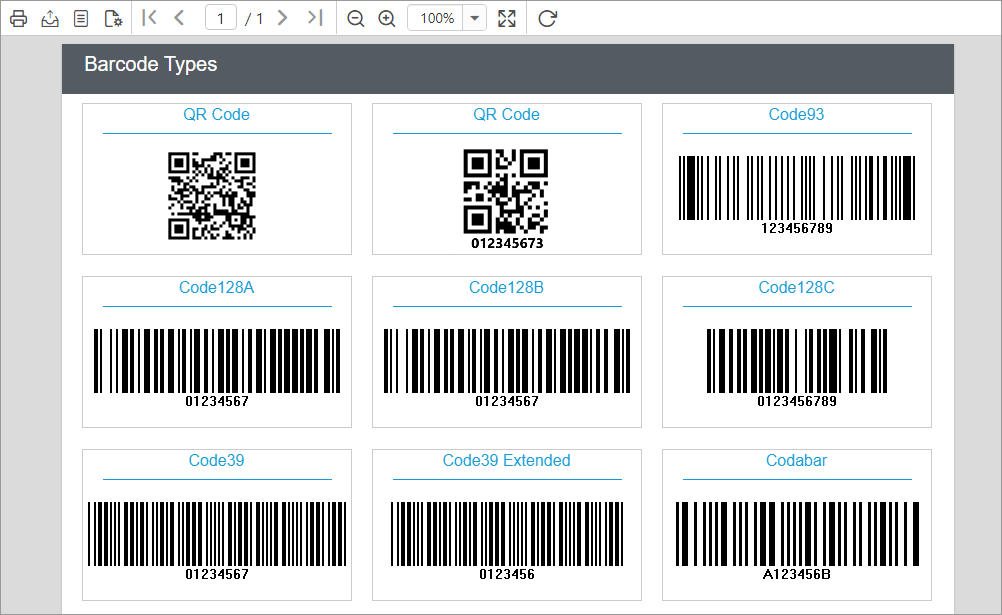
Task: Click the Print report icon
Action: click(19, 19)
